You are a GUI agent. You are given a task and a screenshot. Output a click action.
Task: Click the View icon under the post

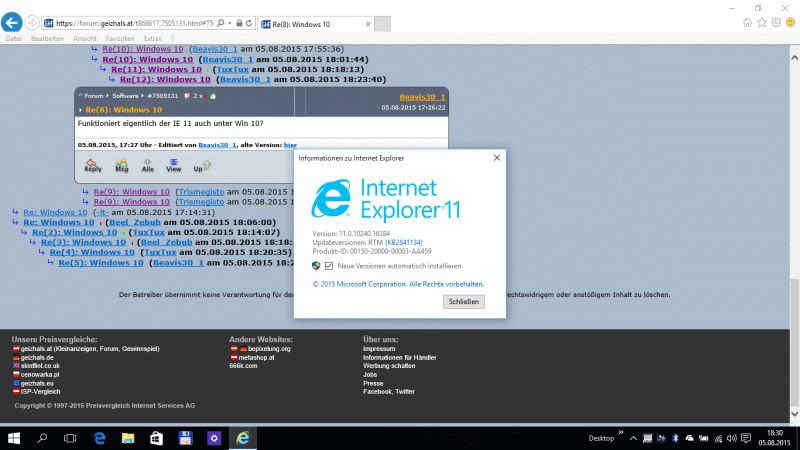point(173,165)
